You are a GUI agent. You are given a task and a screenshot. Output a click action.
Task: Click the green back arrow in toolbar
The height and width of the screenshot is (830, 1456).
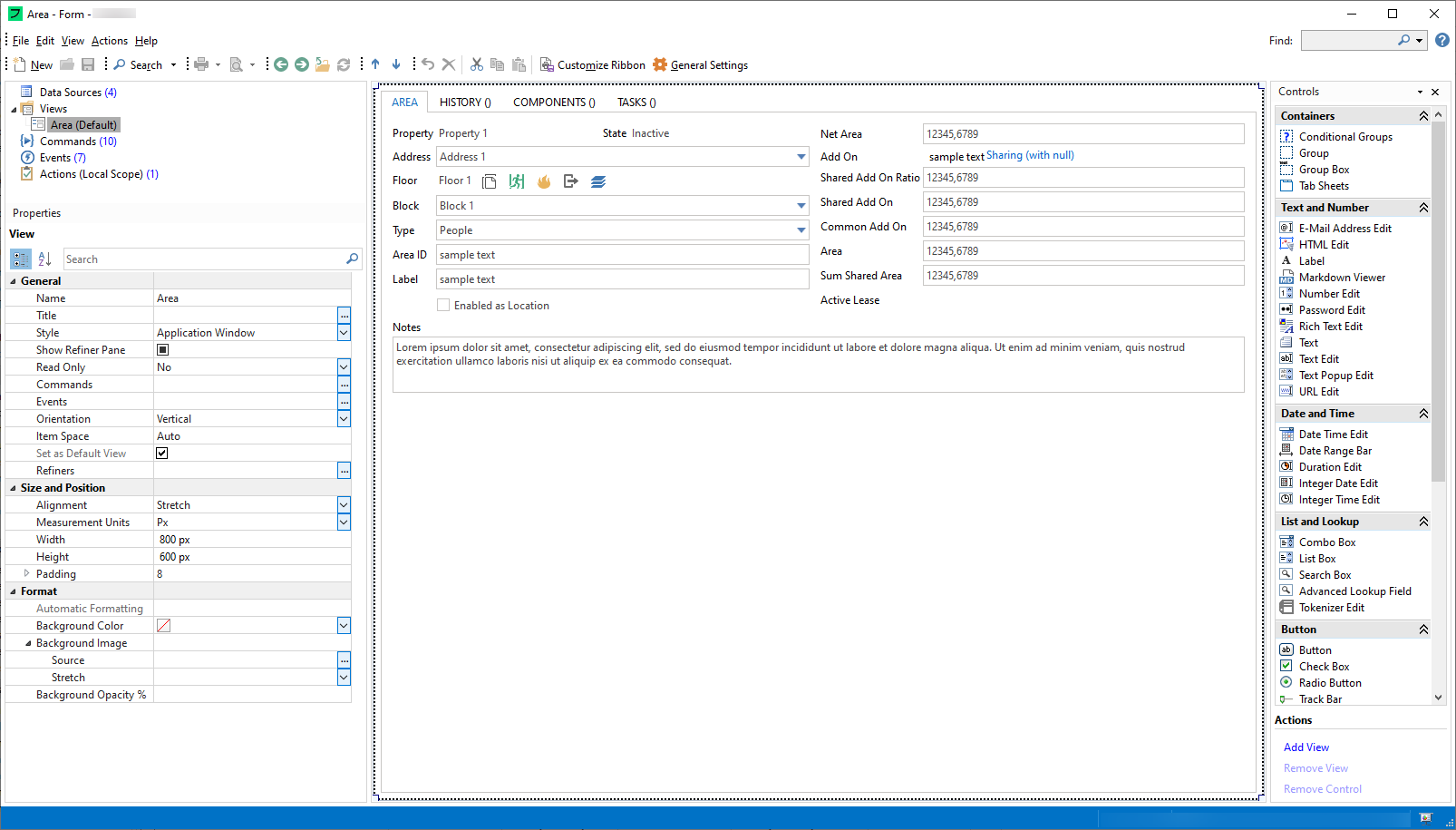(x=281, y=64)
